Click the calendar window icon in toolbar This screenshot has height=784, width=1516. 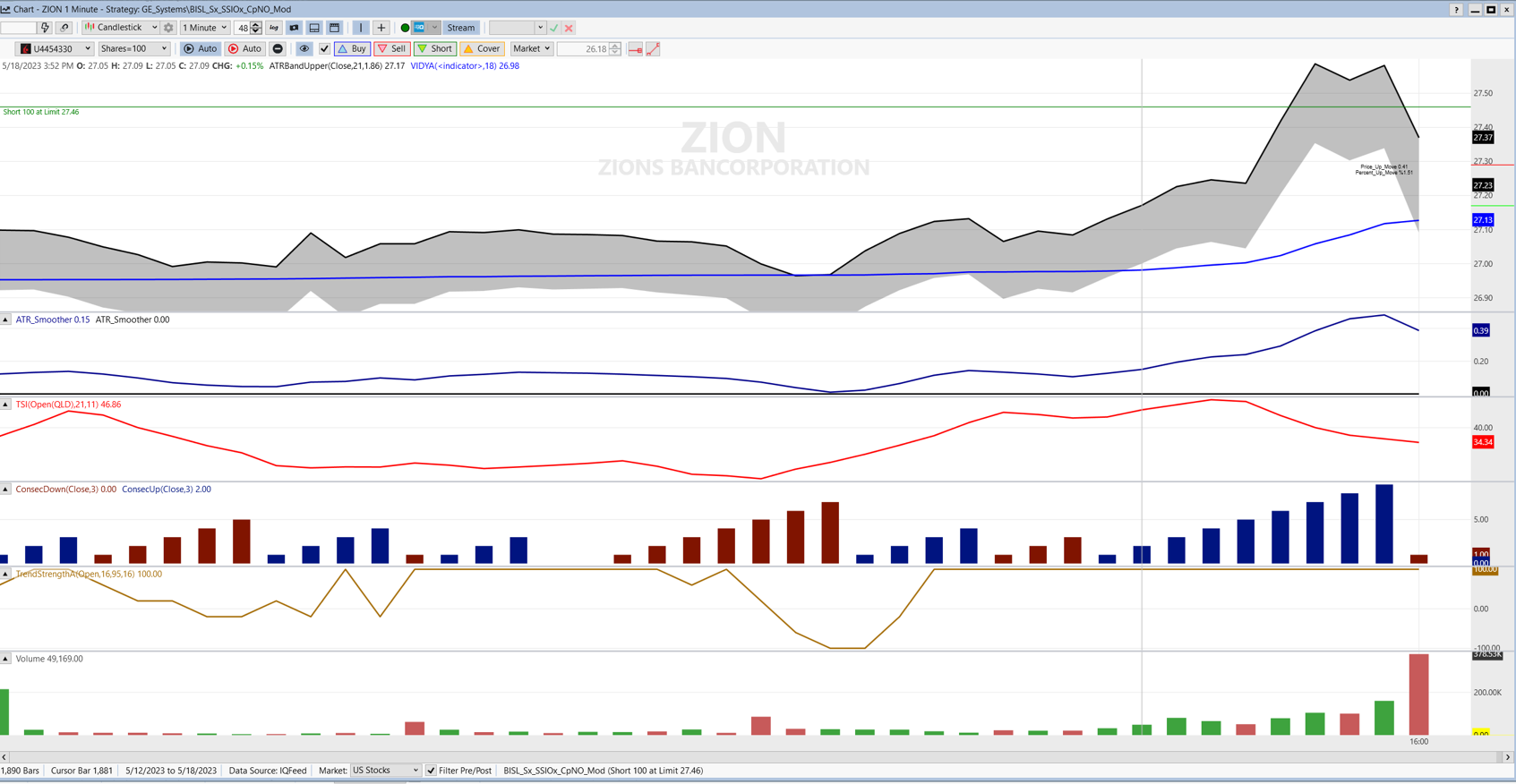click(334, 28)
